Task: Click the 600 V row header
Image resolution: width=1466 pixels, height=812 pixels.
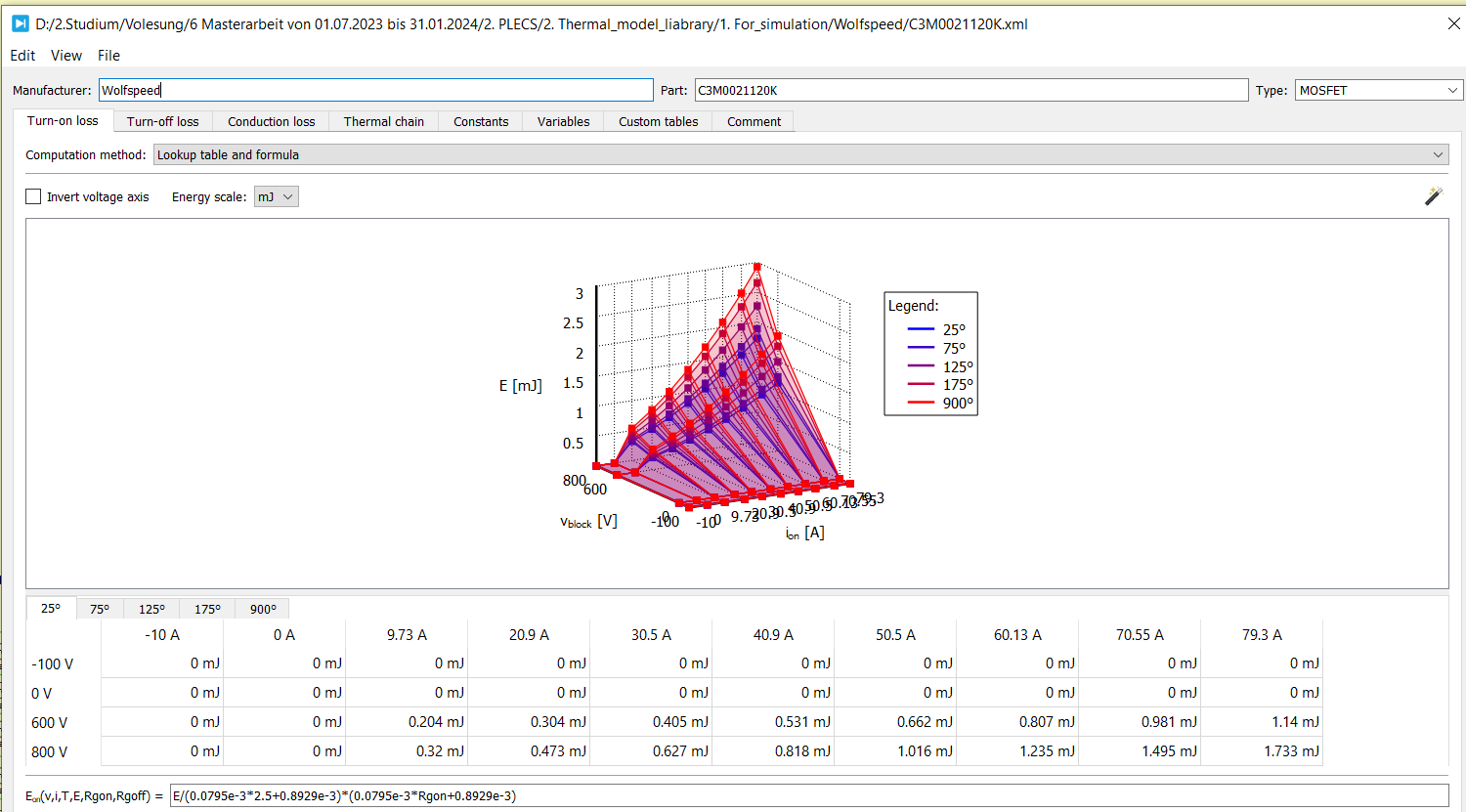Action: pos(50,722)
